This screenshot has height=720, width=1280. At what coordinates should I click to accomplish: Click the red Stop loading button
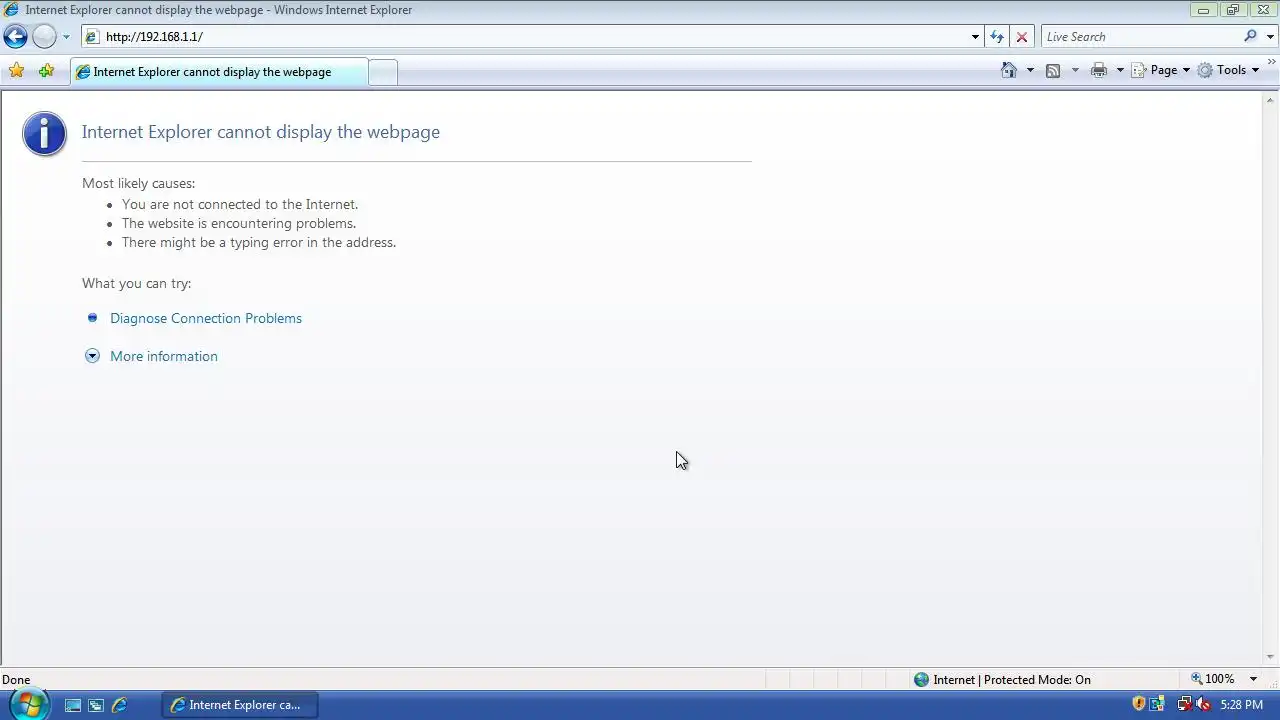(1022, 37)
